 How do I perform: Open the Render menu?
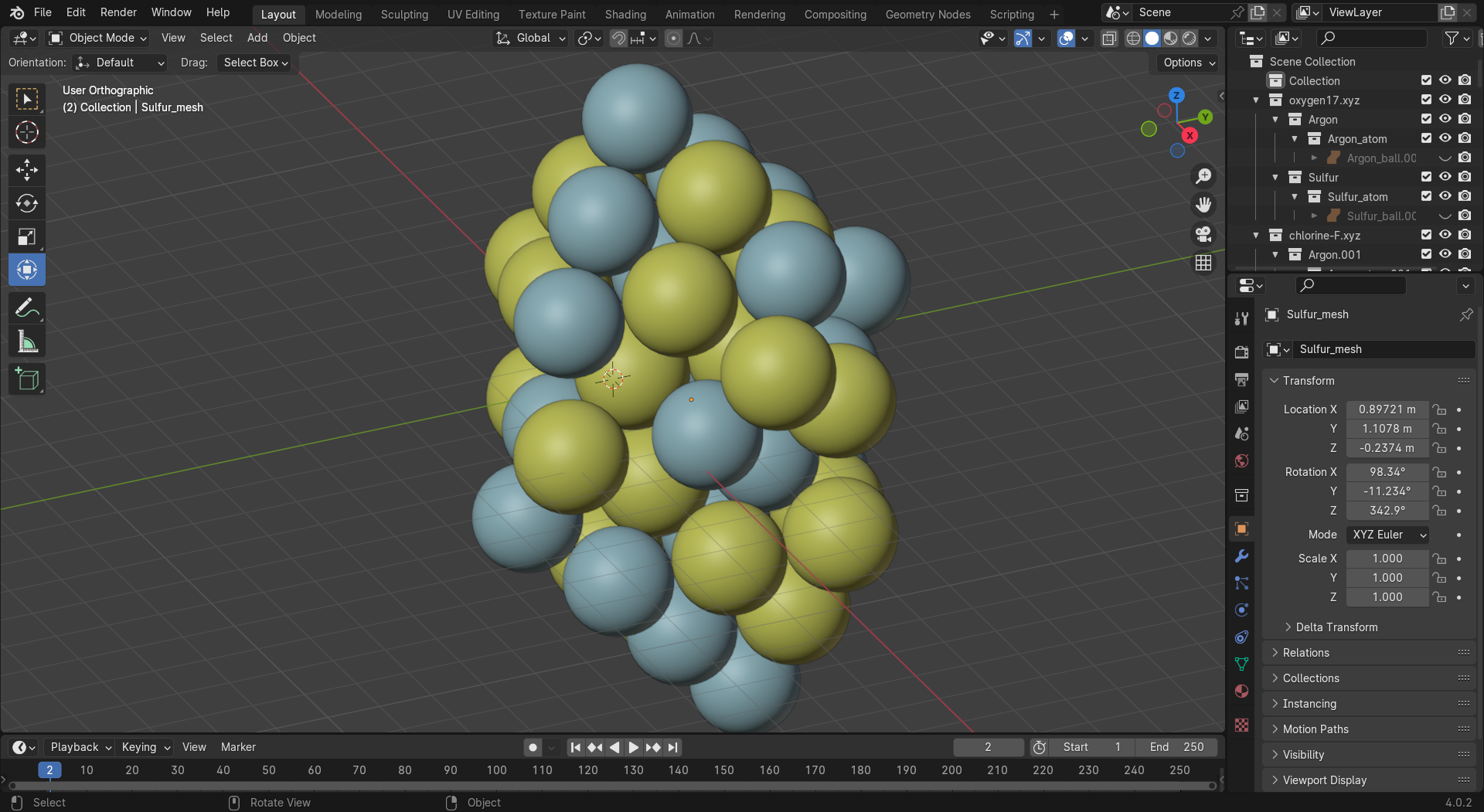tap(118, 12)
